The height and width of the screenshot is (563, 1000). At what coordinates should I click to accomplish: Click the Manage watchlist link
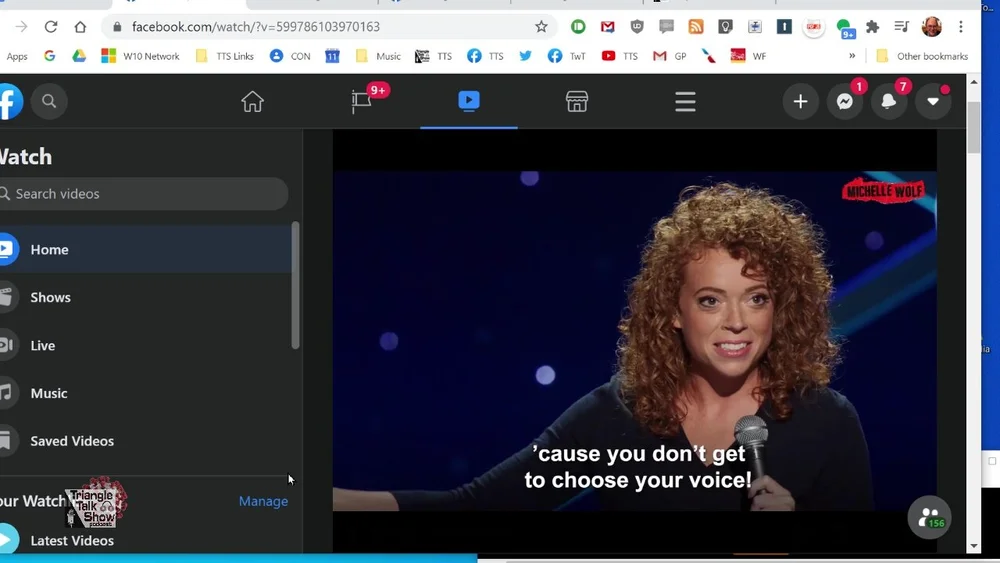(x=263, y=501)
